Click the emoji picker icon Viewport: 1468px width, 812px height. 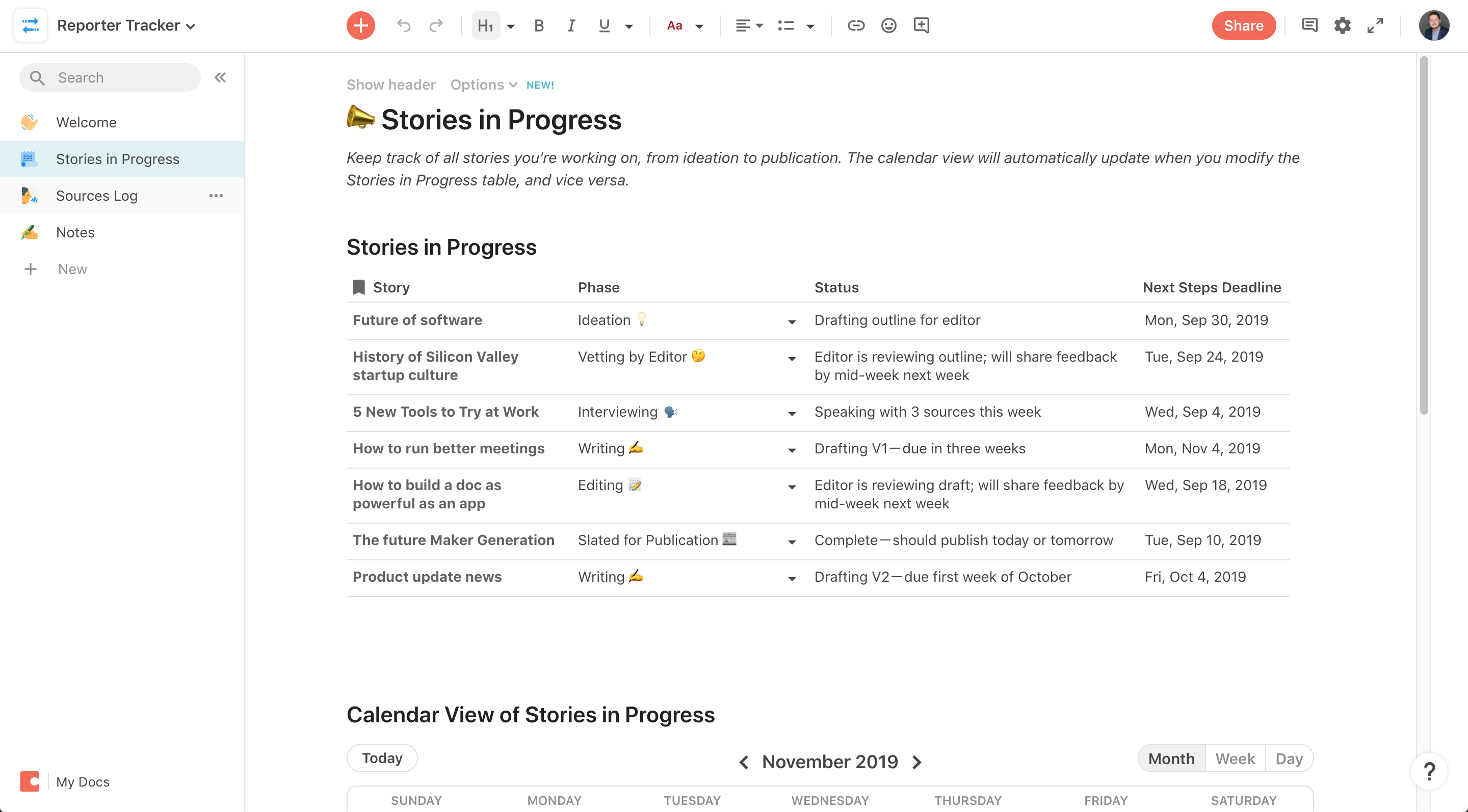point(888,25)
